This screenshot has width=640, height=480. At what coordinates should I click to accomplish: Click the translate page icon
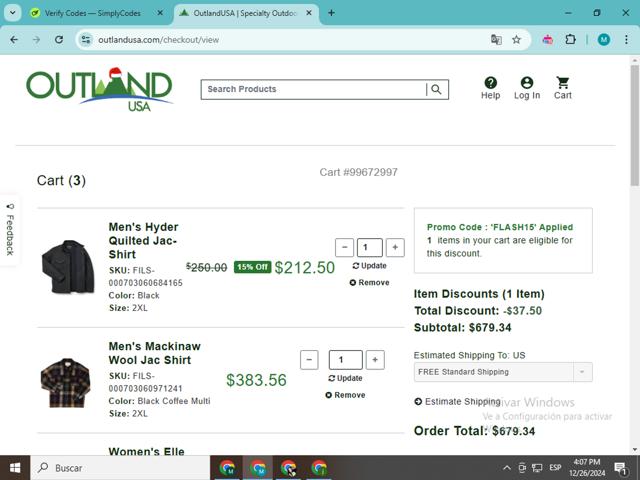coord(496,40)
